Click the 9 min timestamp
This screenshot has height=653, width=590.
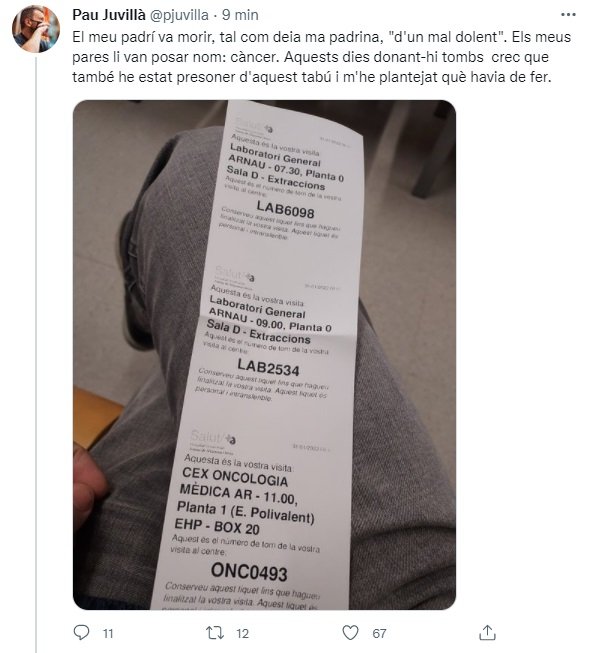pos(240,15)
